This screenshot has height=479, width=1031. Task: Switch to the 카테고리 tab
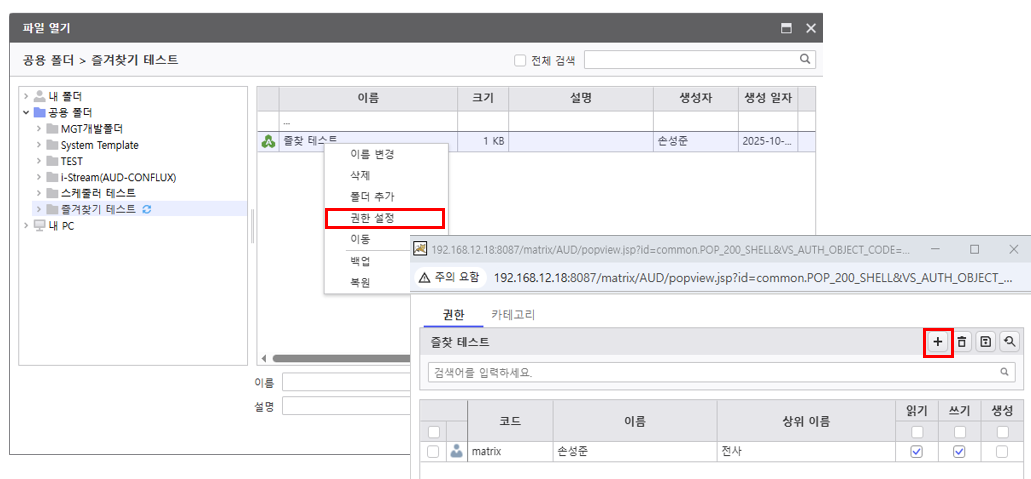(512, 314)
